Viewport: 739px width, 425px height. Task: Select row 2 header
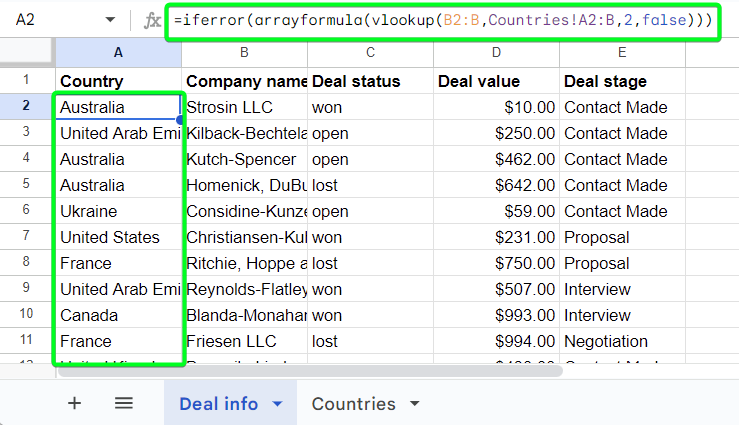coord(26,106)
